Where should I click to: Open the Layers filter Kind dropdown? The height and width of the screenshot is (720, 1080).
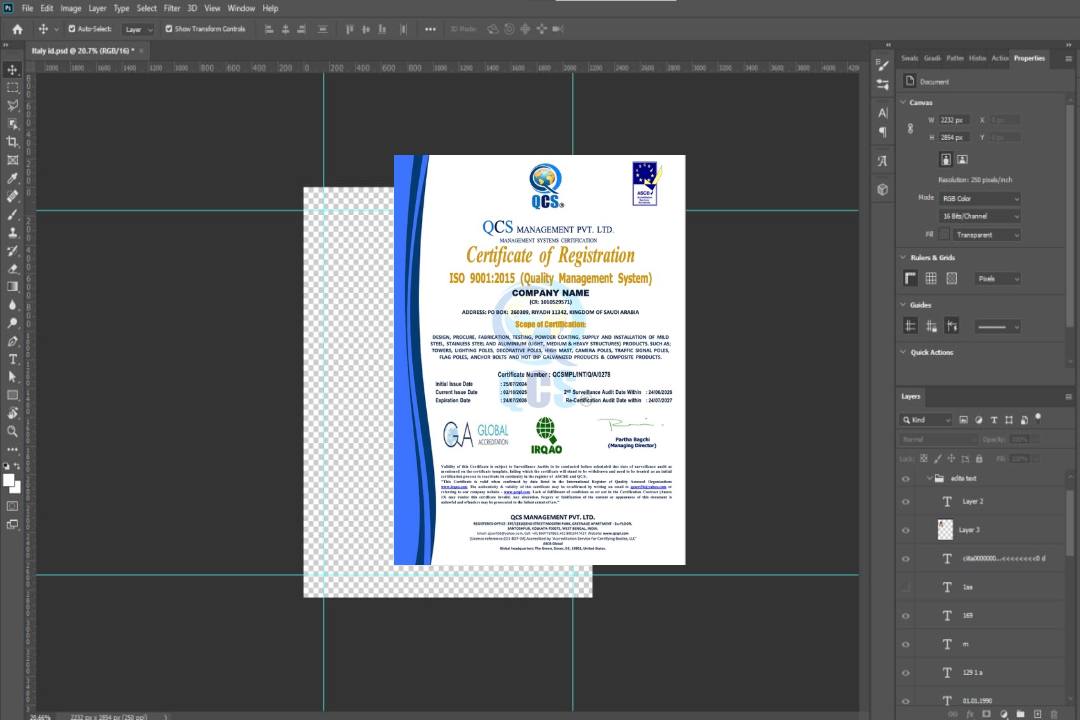pos(926,420)
